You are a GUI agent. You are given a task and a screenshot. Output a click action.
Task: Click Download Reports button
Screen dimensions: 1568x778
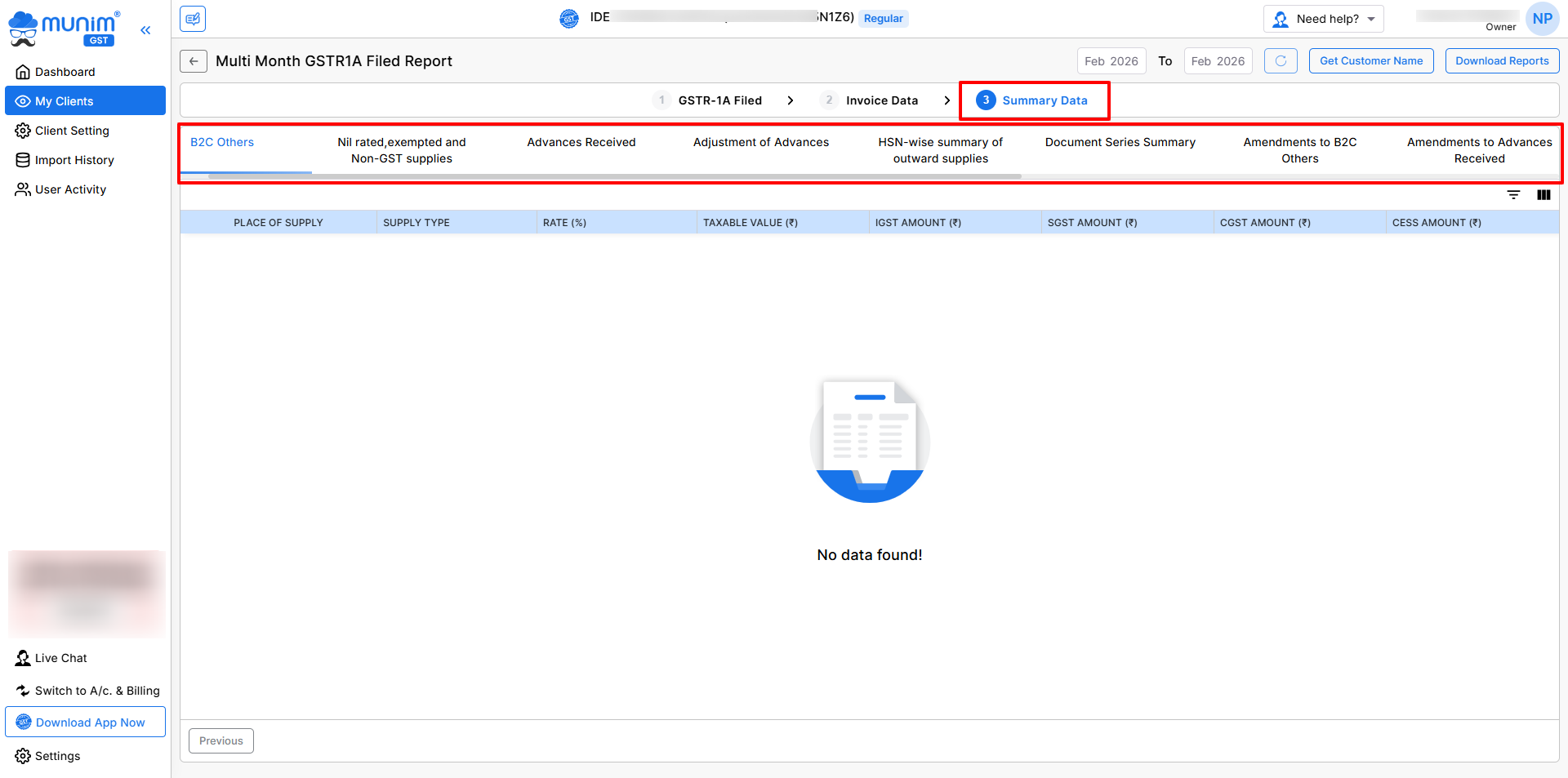pyautogui.click(x=1502, y=61)
